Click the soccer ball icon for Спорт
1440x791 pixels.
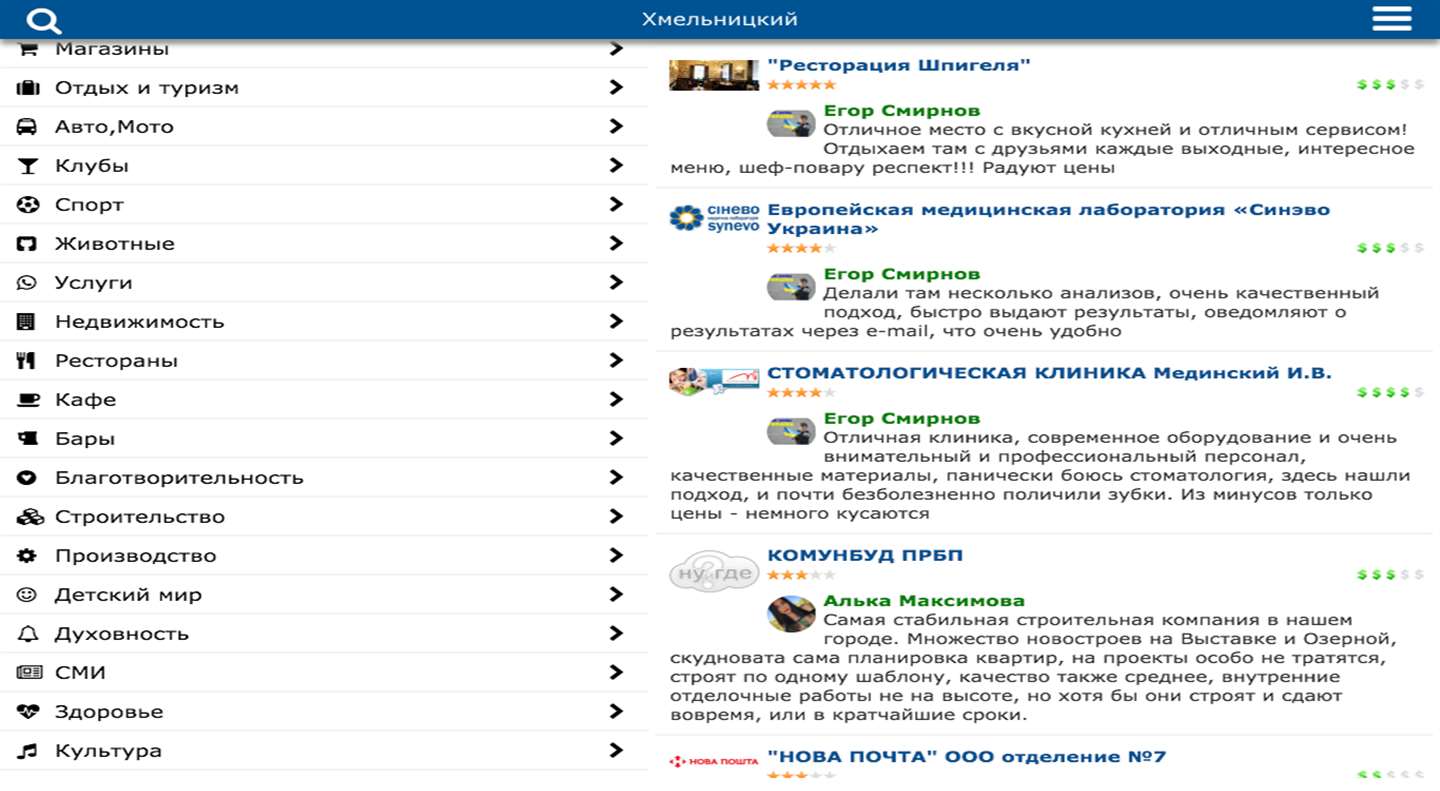coord(28,205)
